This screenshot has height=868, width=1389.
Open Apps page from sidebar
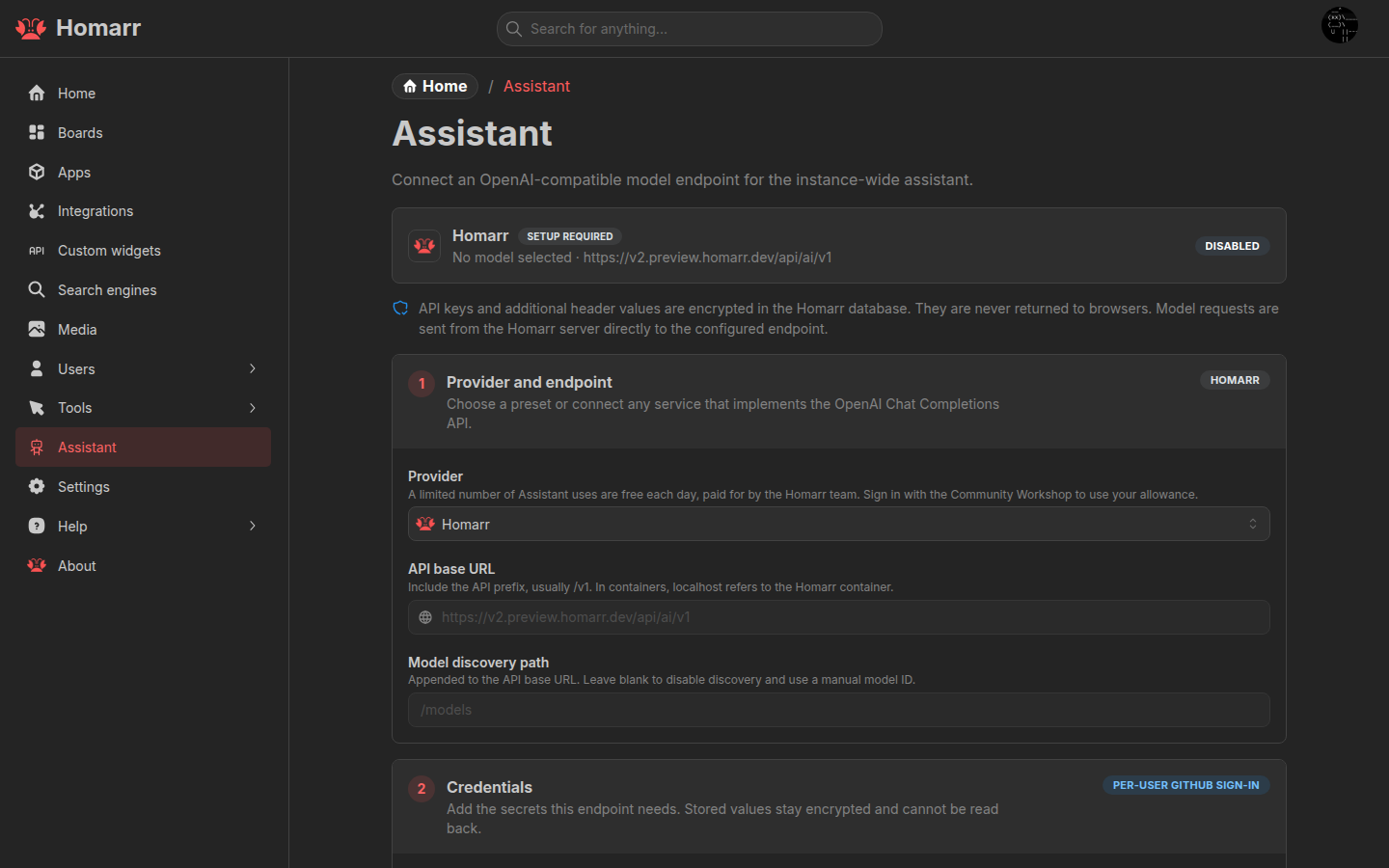[x=143, y=172]
